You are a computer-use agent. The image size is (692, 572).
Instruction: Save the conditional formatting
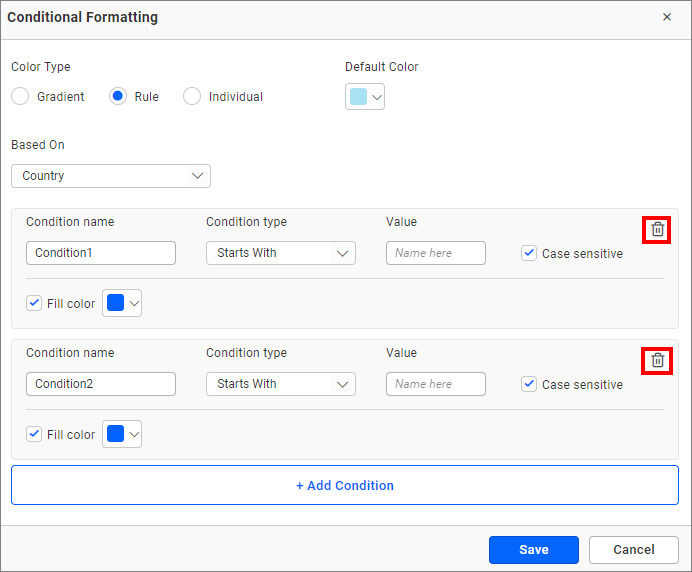point(533,549)
